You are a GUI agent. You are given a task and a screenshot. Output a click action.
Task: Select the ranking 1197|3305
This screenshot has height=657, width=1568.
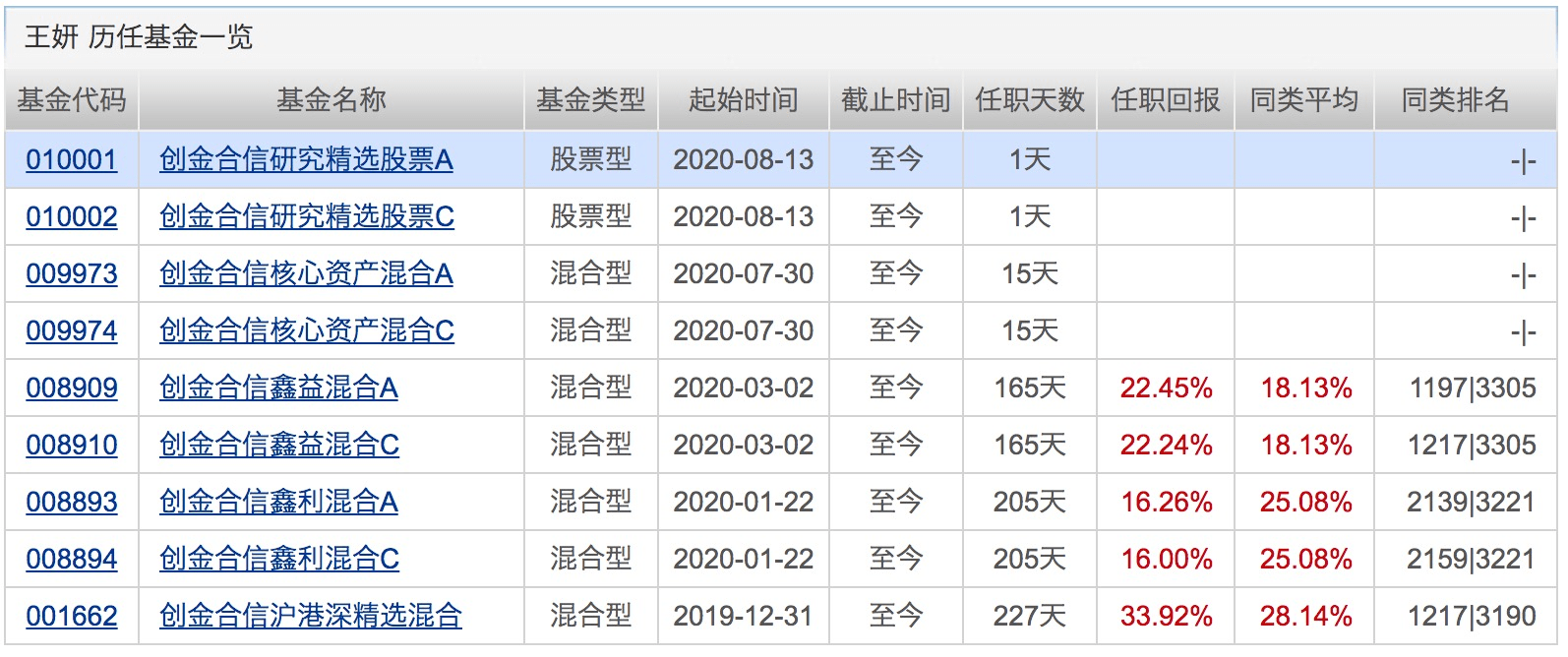1473,388
